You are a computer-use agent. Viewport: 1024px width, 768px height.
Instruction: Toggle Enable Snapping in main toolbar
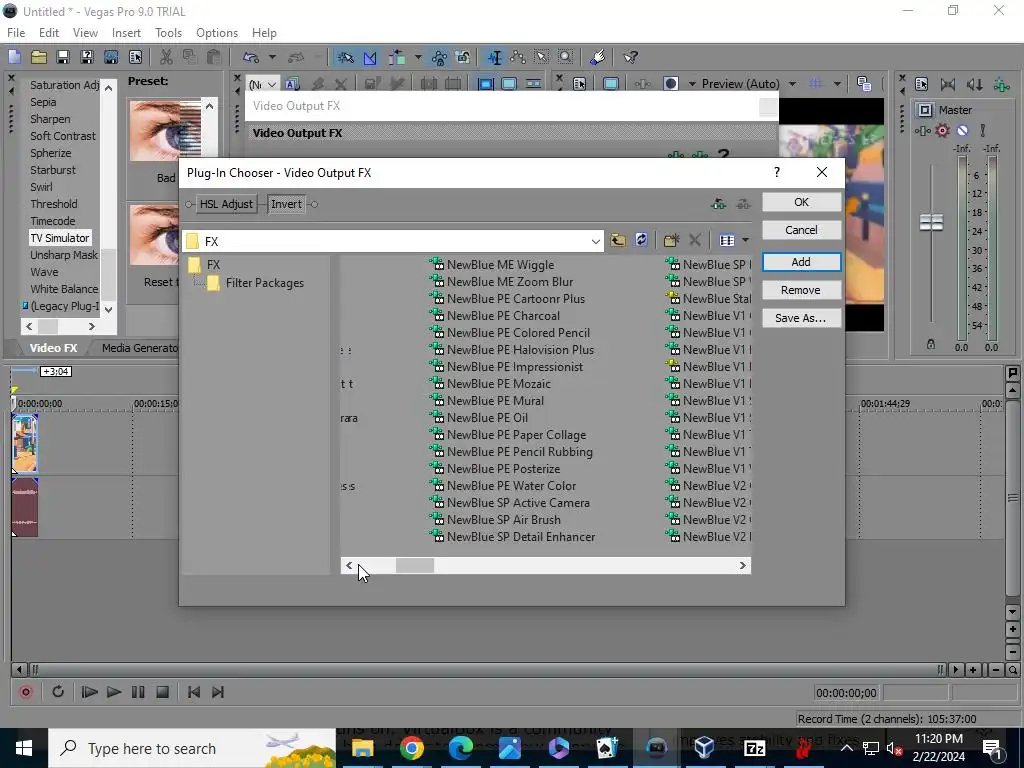(345, 57)
